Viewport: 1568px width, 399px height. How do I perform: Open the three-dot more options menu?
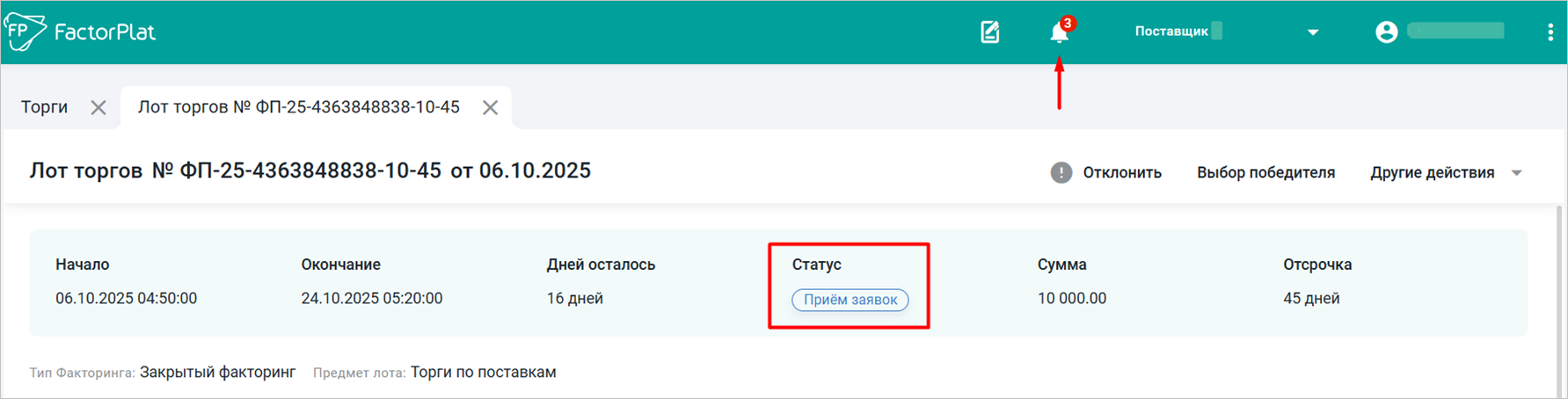click(1550, 33)
